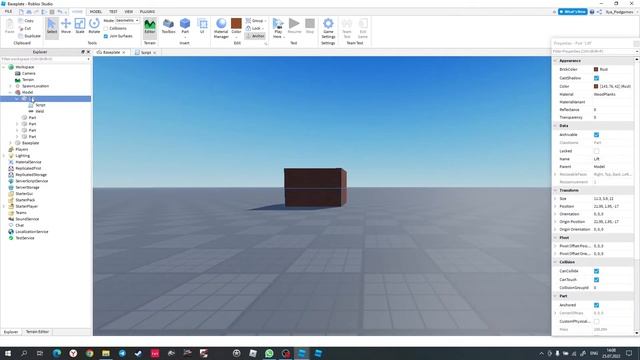Copy the selection via Copy button

click(26, 20)
